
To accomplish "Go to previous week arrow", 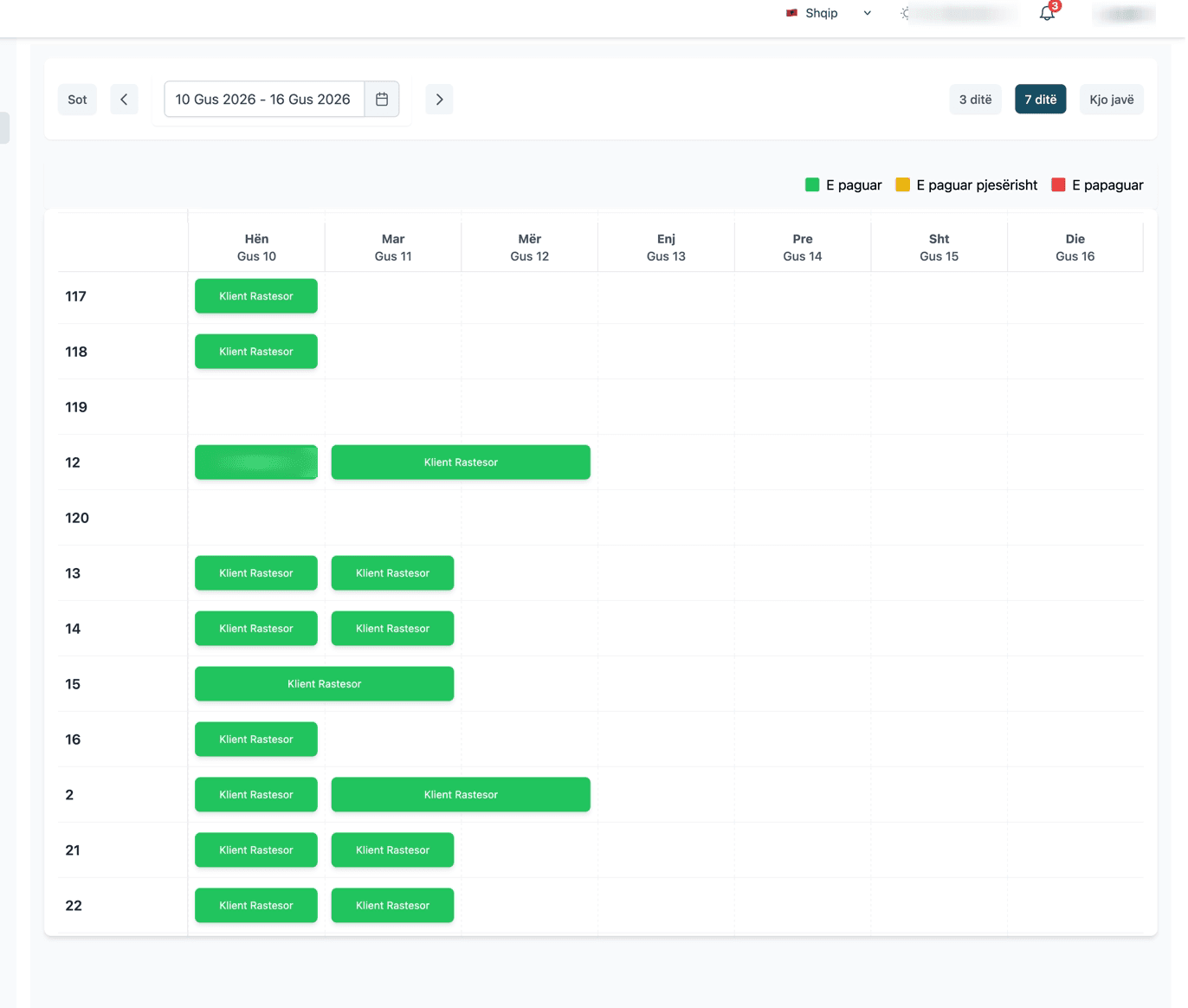I will pos(124,100).
